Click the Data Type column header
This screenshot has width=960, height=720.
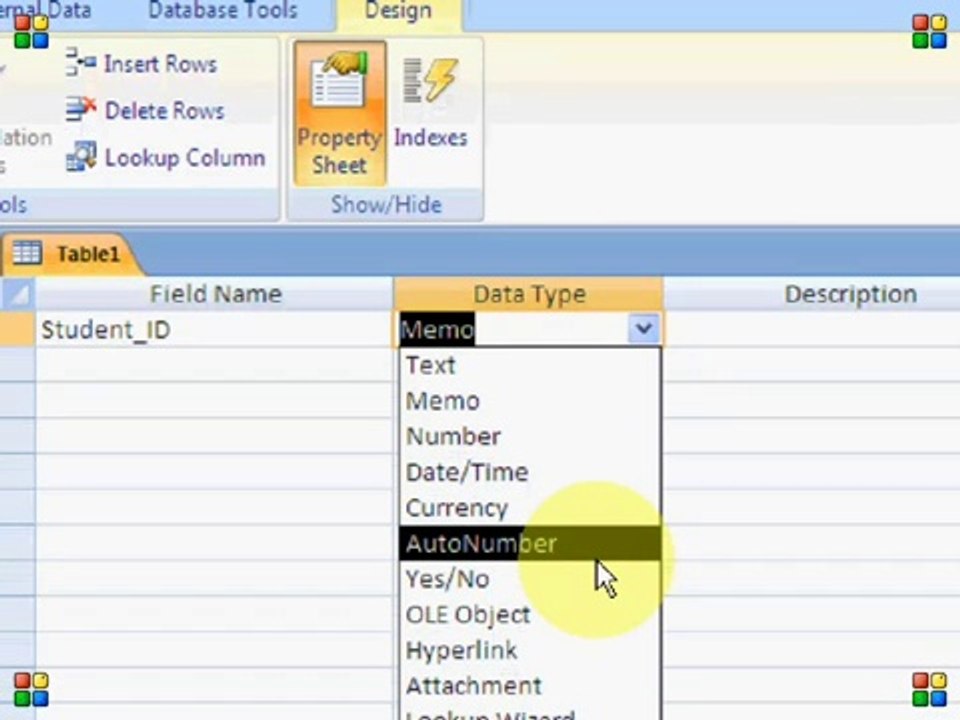[528, 294]
